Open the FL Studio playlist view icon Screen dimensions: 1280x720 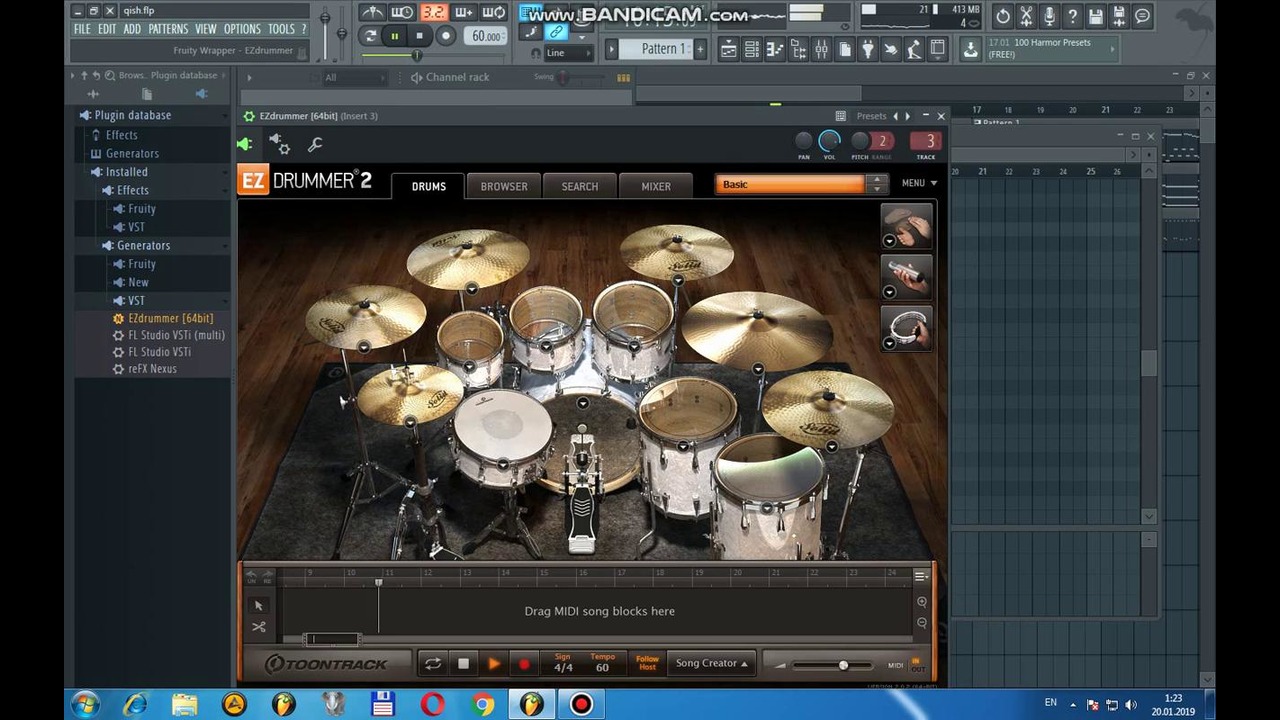(729, 49)
